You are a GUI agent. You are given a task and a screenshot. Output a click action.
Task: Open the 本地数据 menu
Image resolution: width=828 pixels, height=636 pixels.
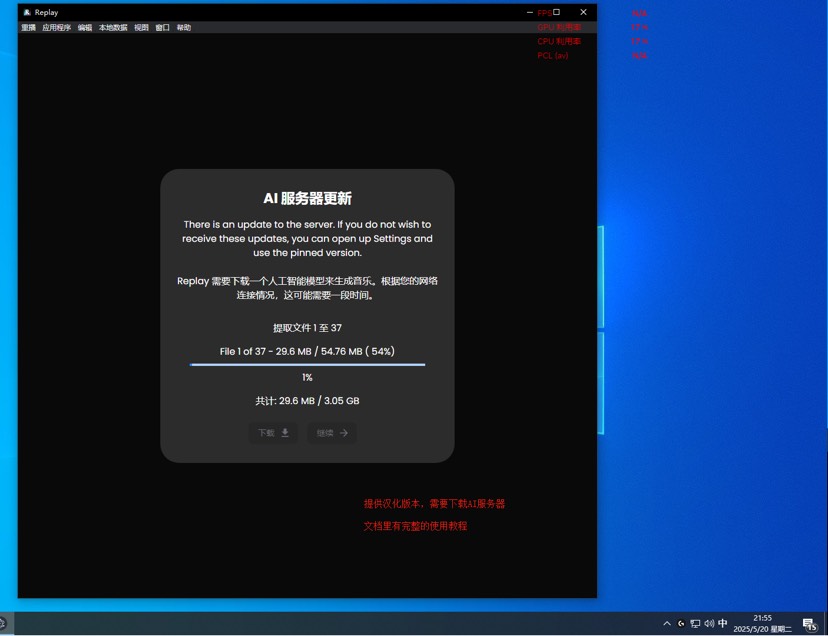[x=113, y=27]
